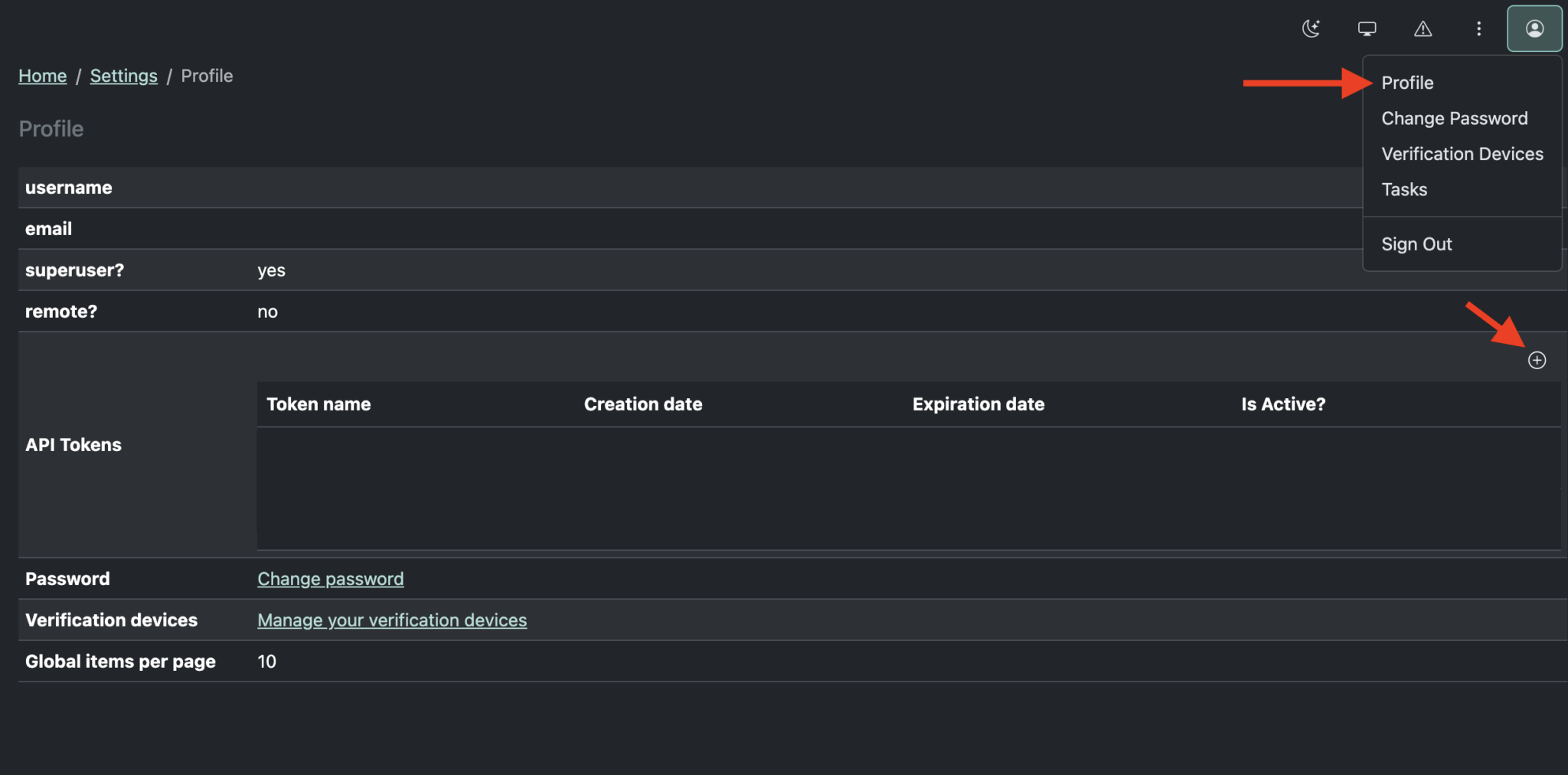Click the display monitor icon in the top toolbar
The image size is (1568, 775).
(1367, 28)
